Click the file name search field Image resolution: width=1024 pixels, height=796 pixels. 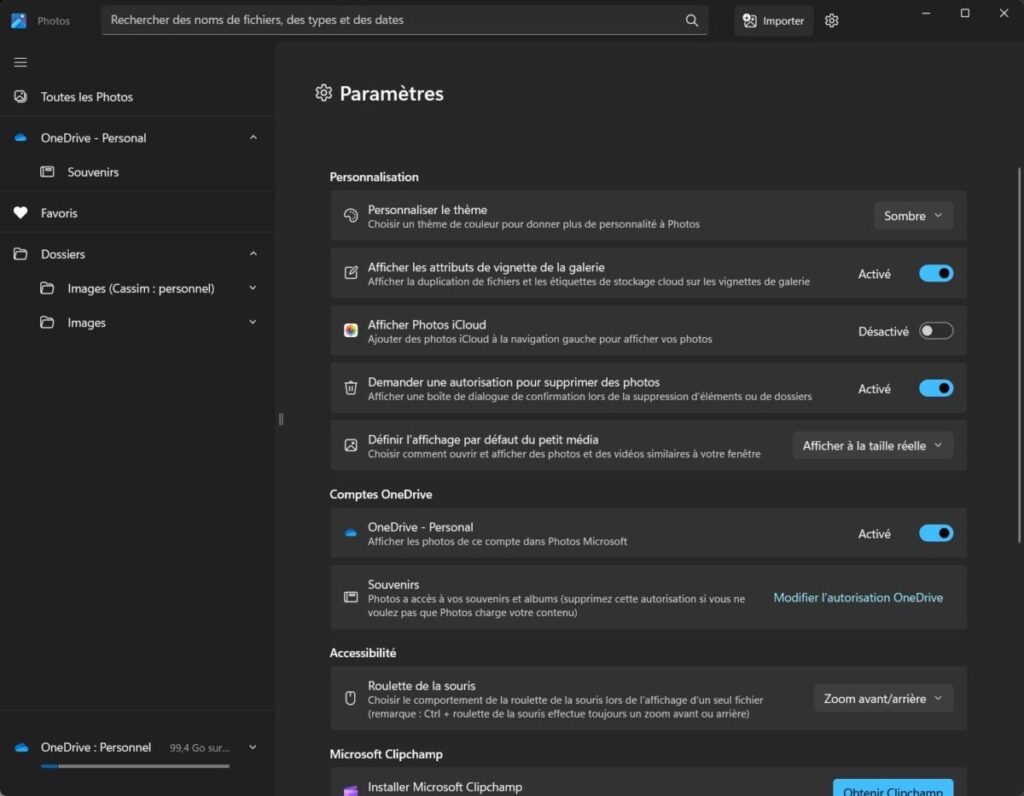coord(390,20)
